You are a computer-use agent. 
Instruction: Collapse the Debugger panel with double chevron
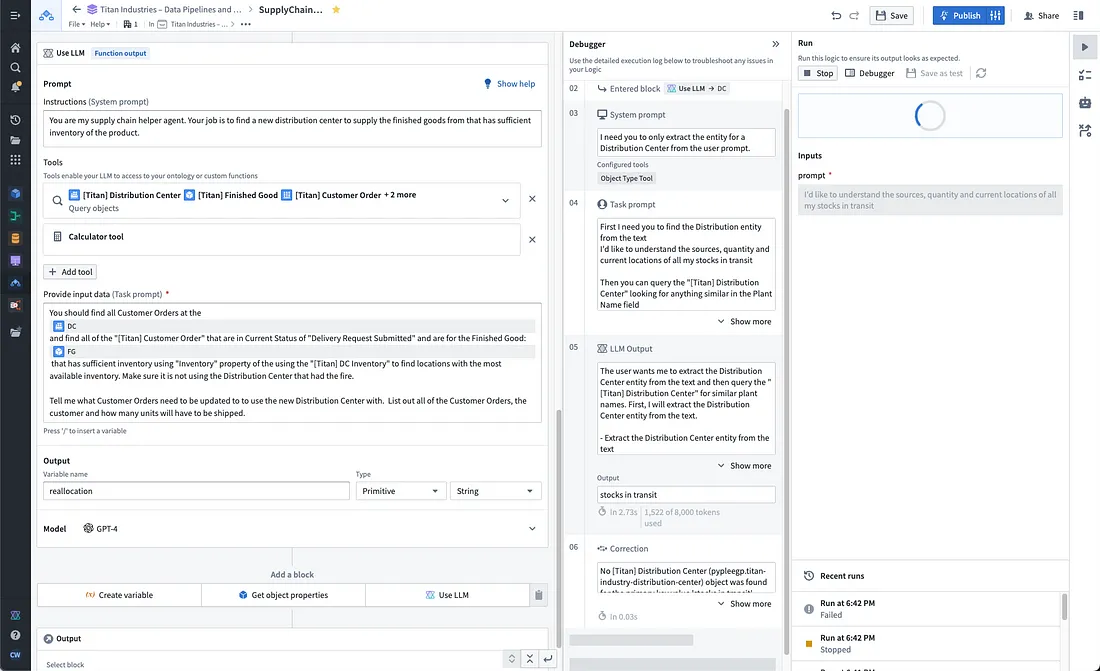coord(776,44)
